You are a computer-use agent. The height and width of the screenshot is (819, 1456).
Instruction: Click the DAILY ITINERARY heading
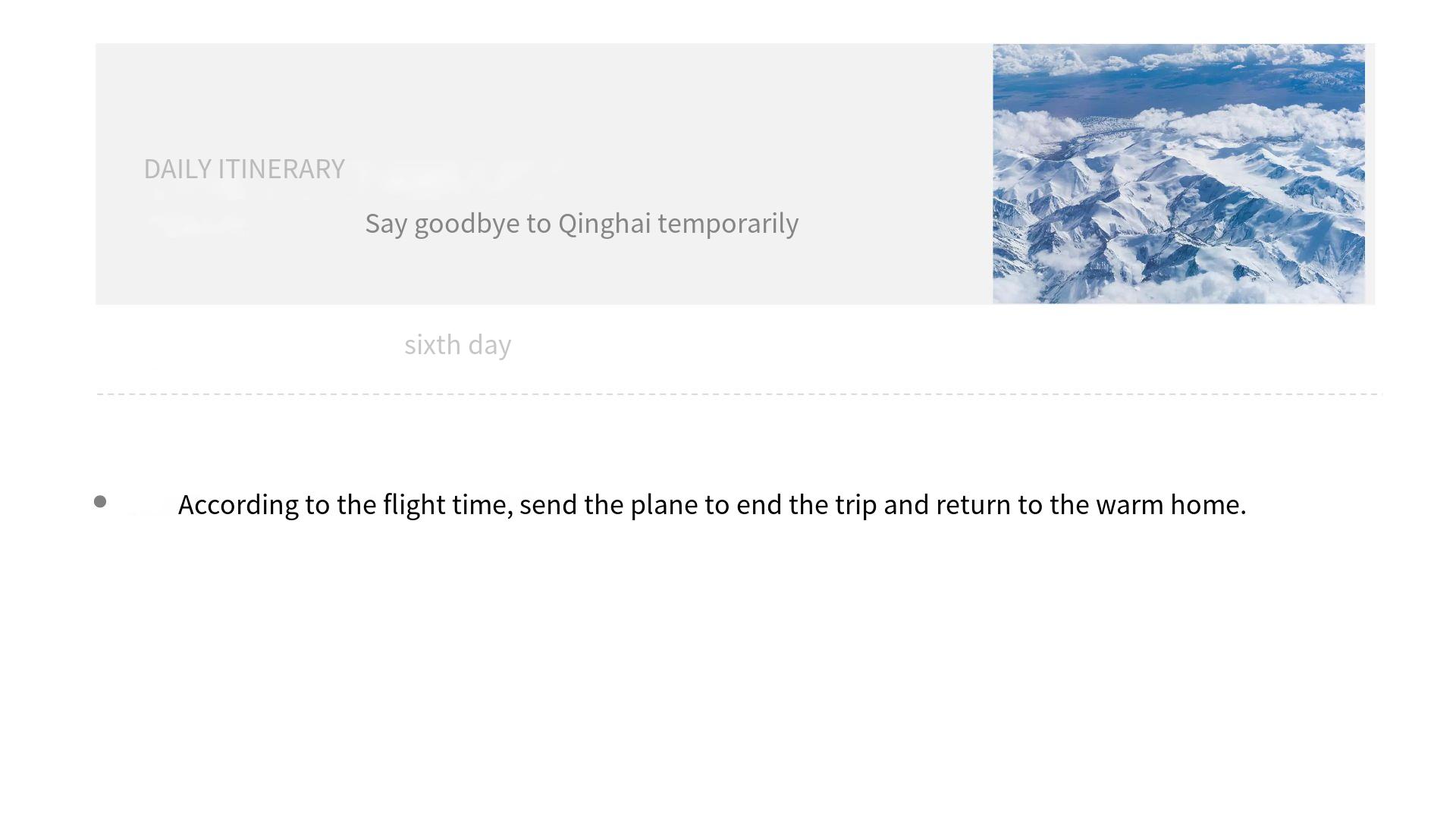click(x=244, y=168)
